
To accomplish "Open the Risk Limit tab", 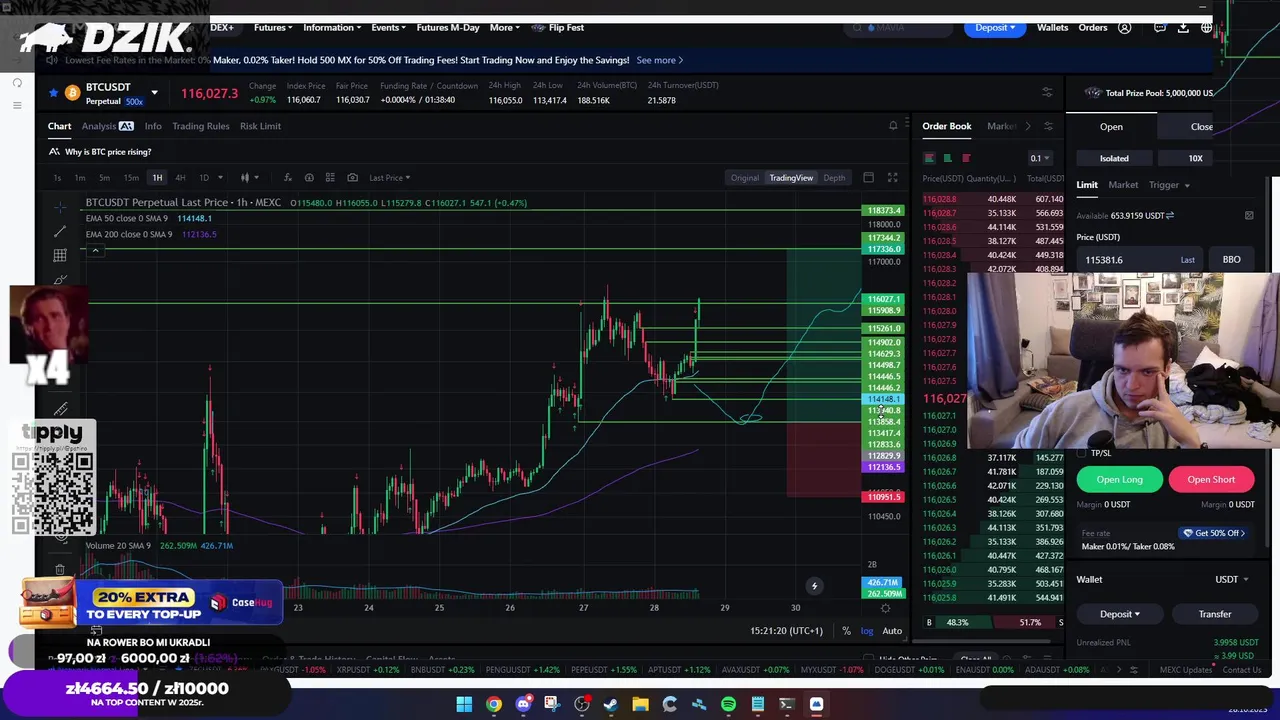I will 260,126.
